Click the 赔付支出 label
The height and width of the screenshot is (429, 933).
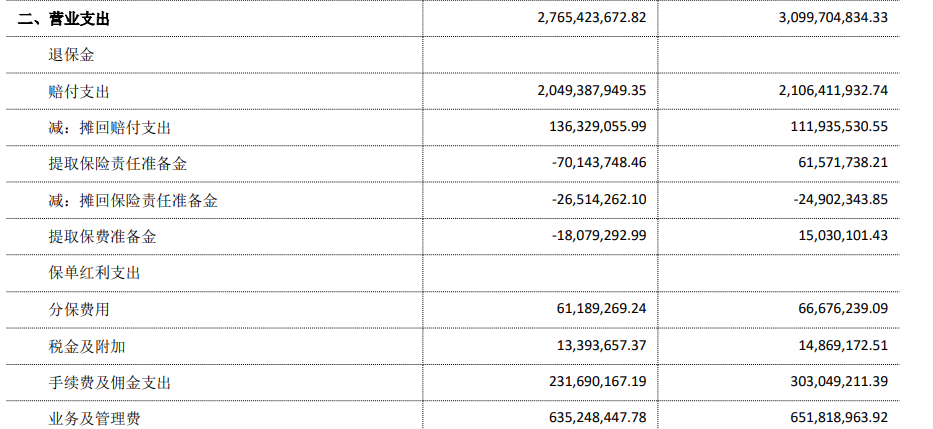[79, 92]
